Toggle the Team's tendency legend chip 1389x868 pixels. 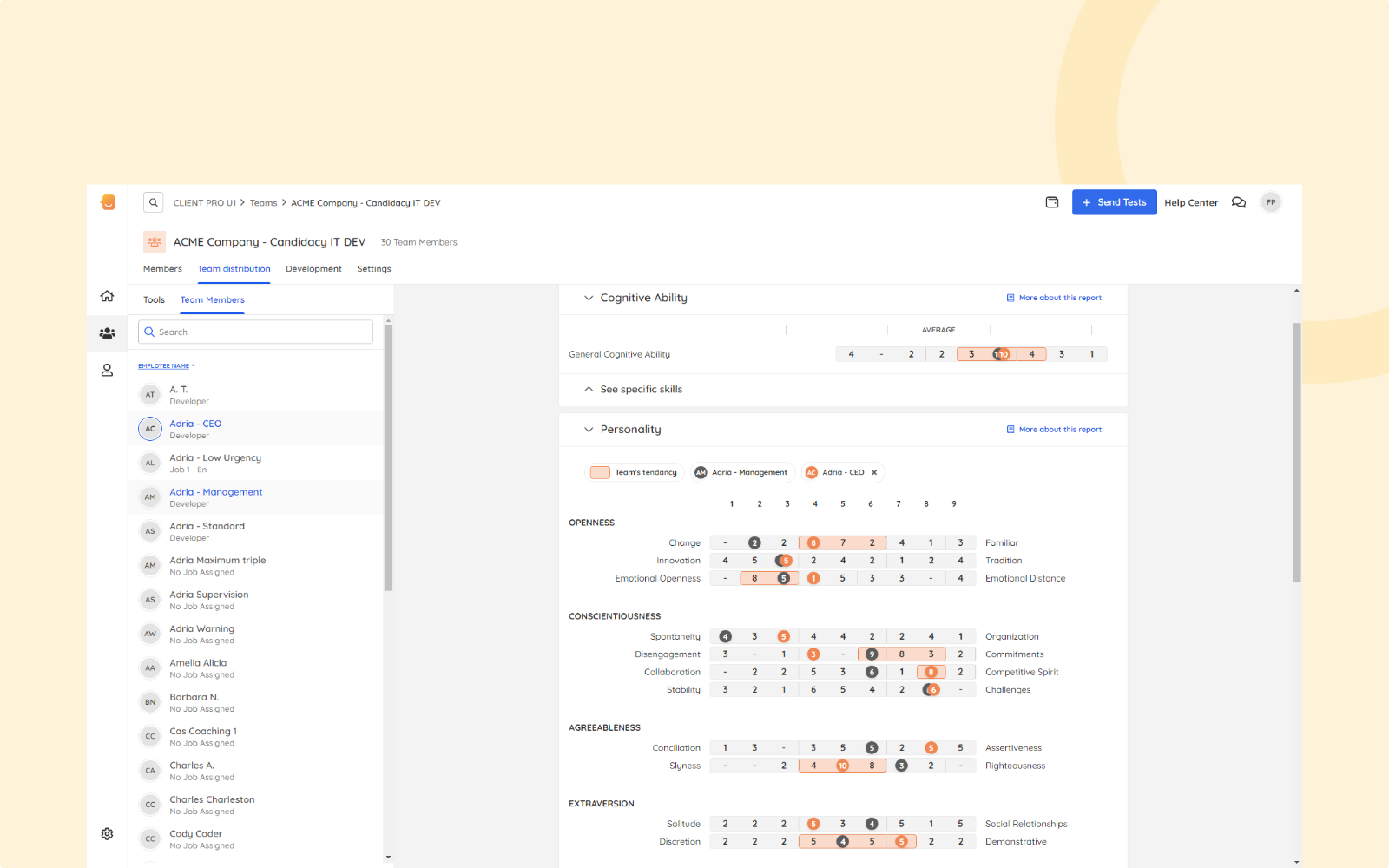[x=635, y=473]
